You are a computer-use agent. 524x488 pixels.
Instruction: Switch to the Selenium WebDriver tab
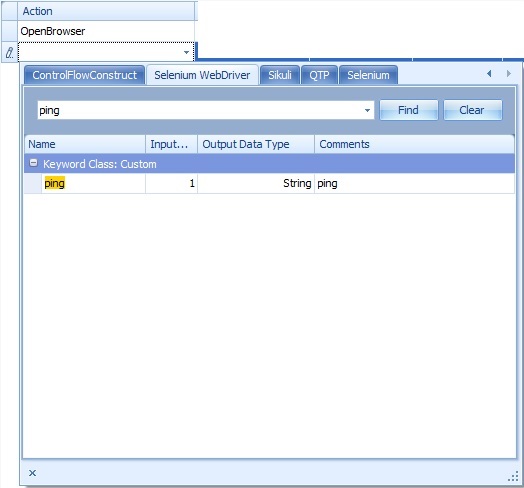[202, 75]
